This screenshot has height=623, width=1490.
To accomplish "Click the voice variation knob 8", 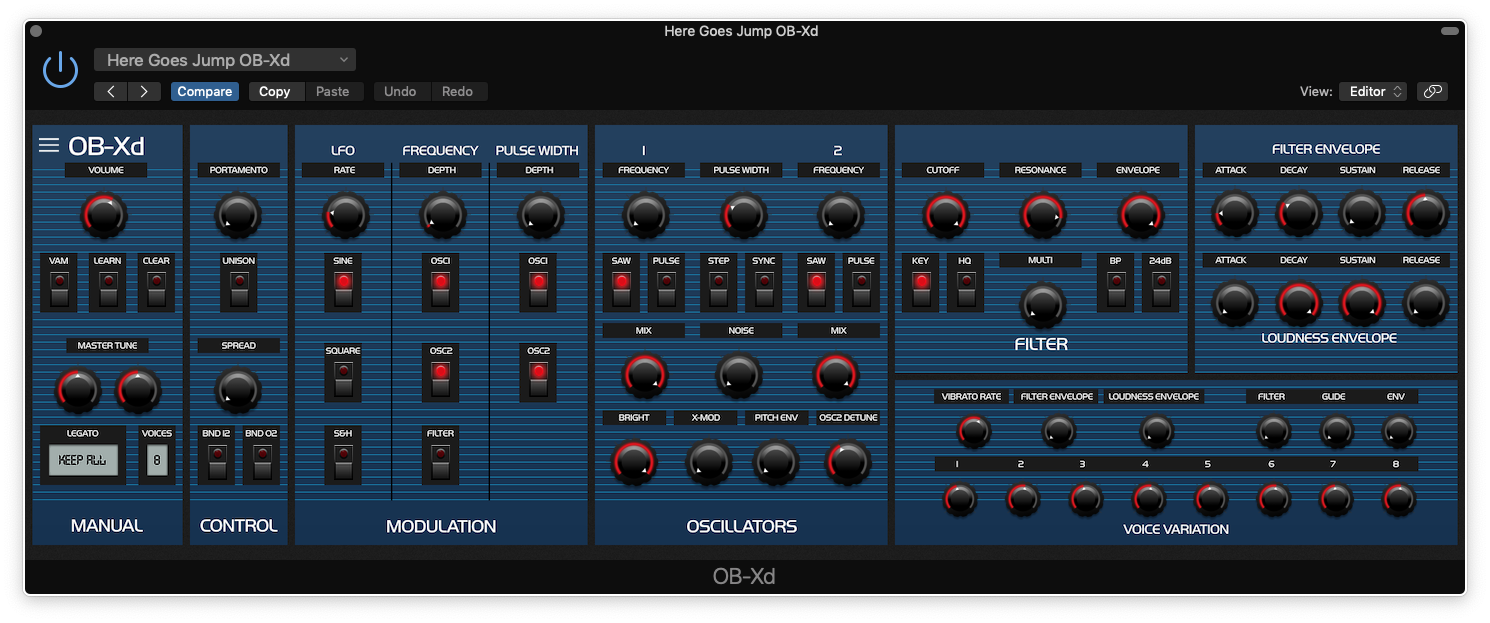I will point(1398,499).
